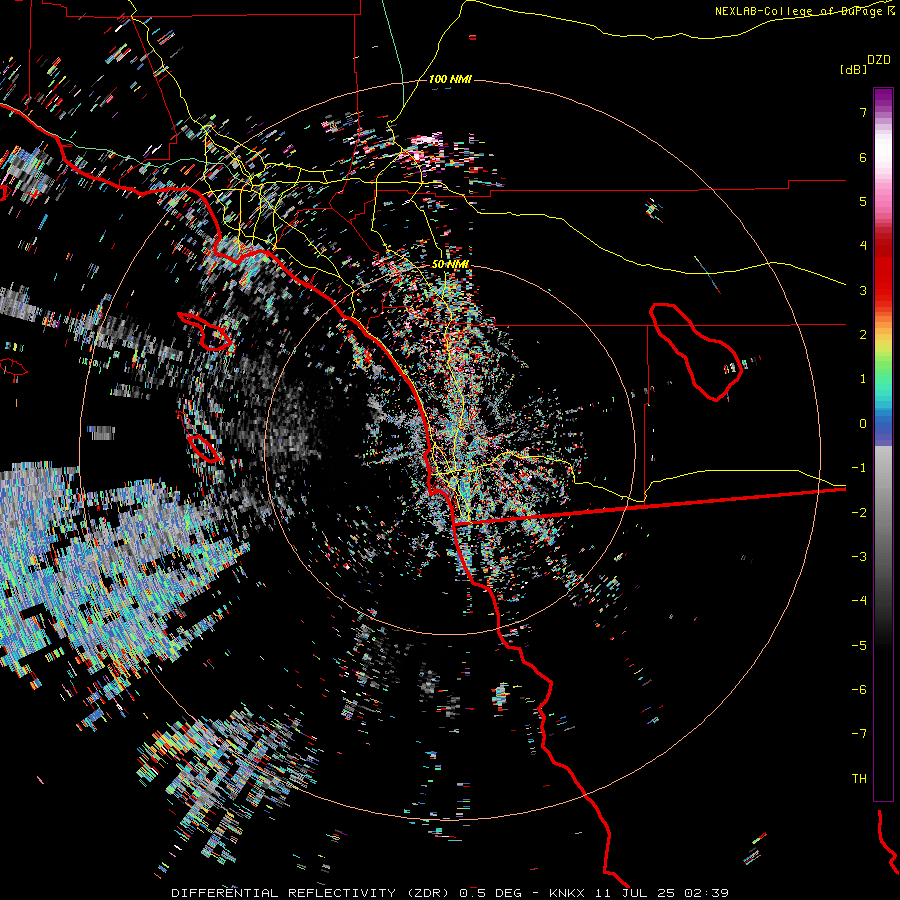900x900 pixels.
Task: Click the [dB] unit label
Action: point(853,69)
